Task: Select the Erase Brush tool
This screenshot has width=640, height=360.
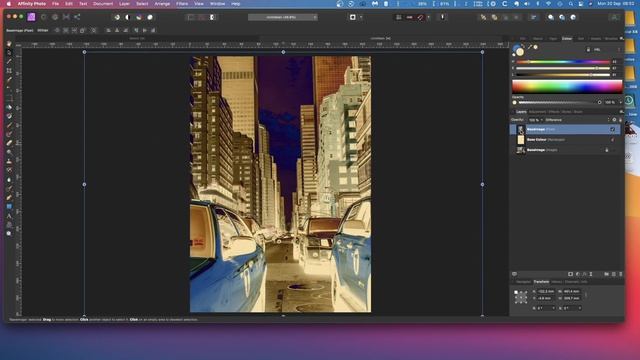Action: pyautogui.click(x=9, y=143)
